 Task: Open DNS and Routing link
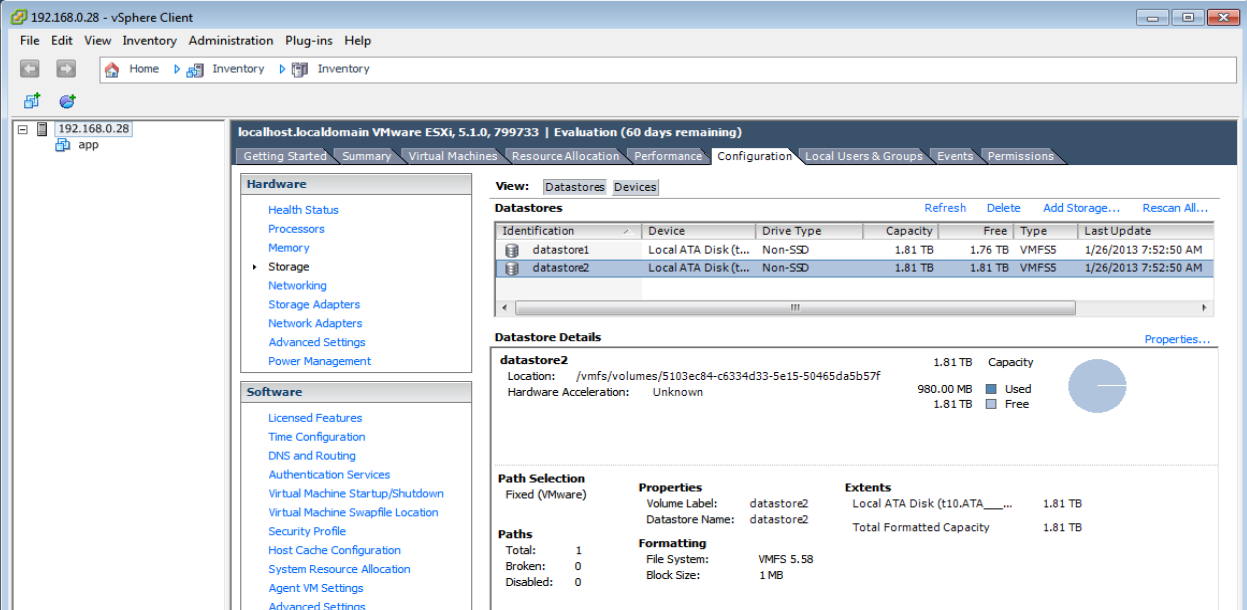[x=312, y=456]
